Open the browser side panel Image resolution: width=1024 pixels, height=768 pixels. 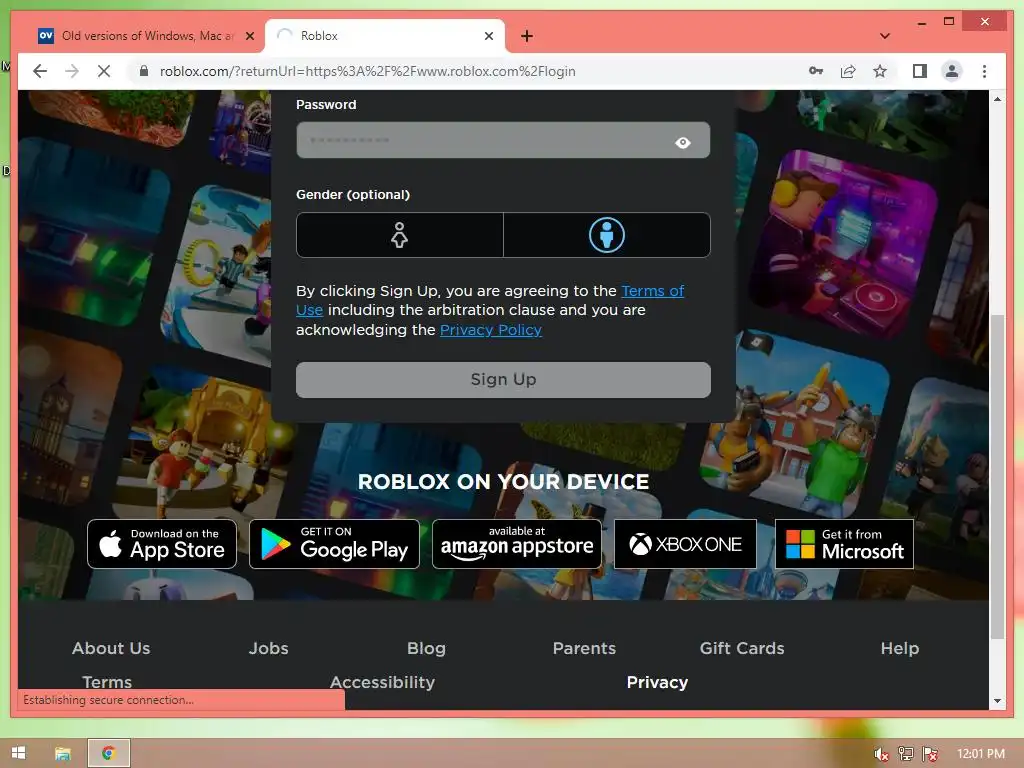920,71
